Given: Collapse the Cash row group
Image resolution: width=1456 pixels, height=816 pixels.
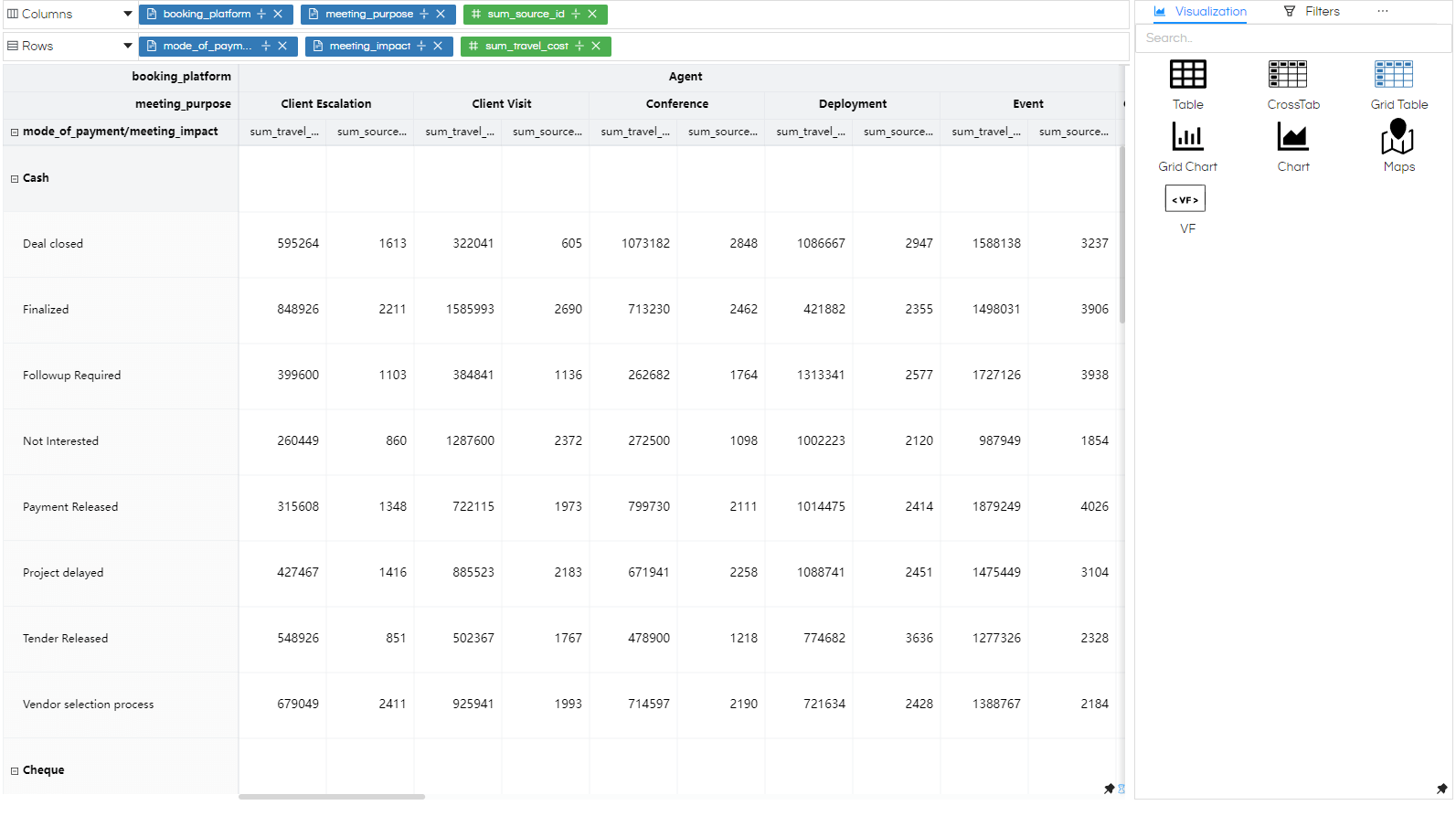Looking at the screenshot, I should click(x=15, y=179).
